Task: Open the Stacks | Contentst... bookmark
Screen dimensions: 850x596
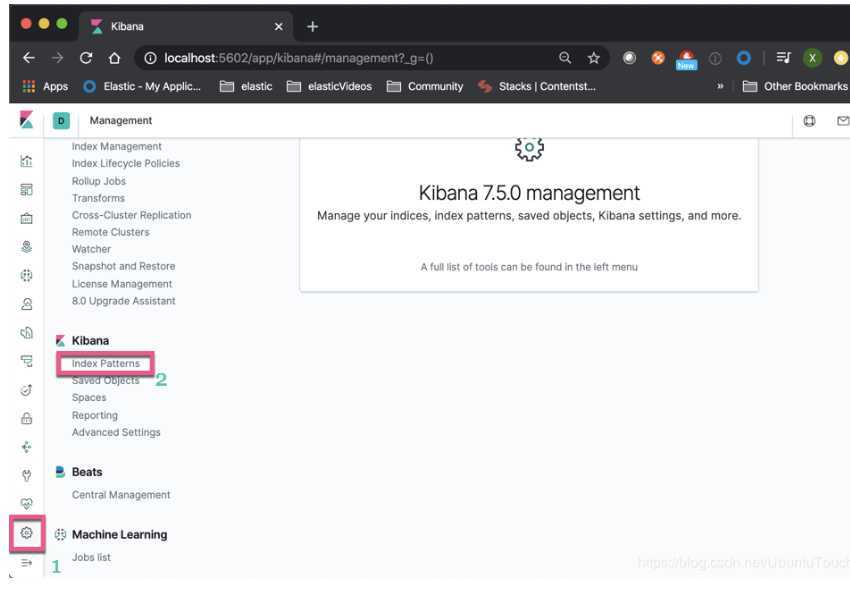Action: pos(537,86)
